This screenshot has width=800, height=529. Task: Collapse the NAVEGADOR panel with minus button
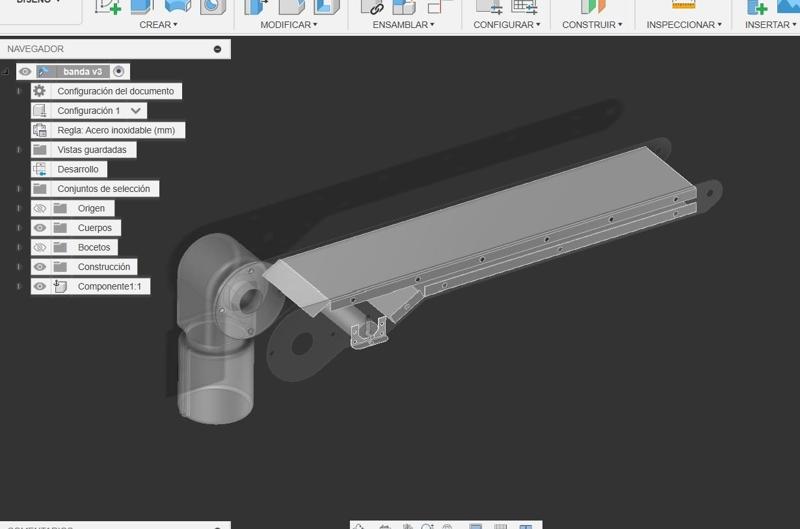(x=217, y=49)
